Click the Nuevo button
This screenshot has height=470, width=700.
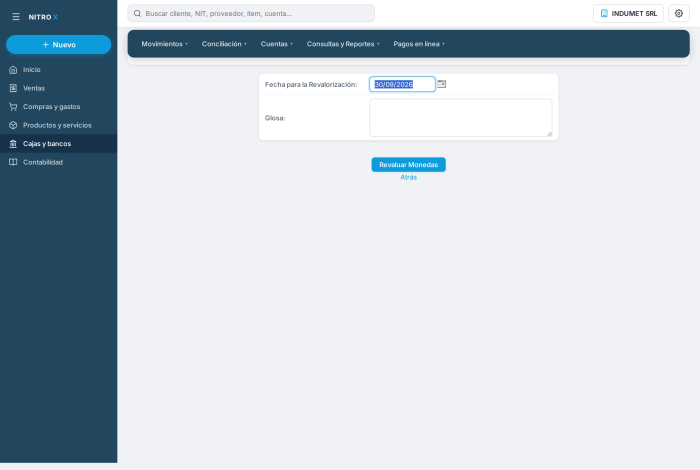click(58, 45)
